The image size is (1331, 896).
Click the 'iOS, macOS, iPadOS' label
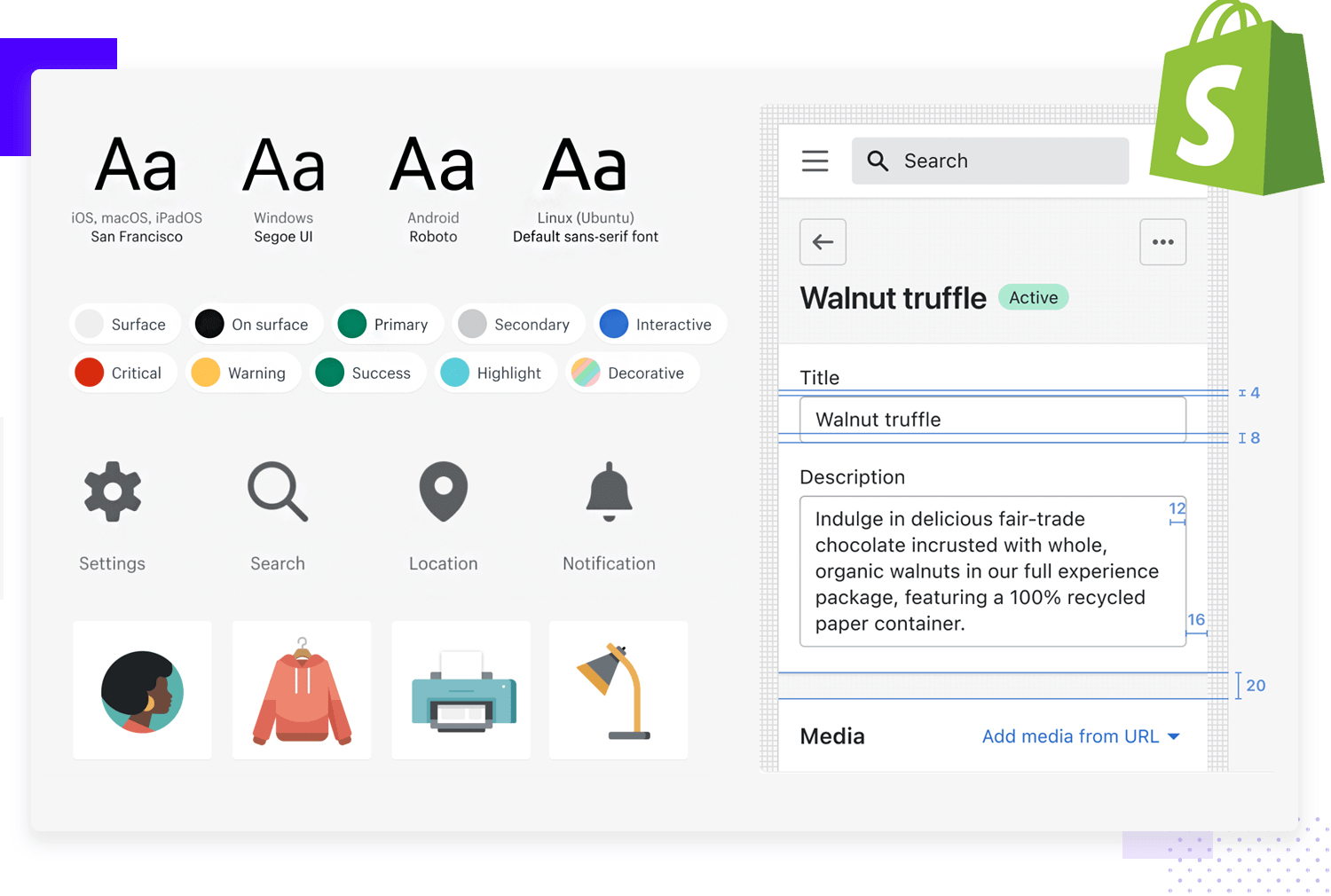point(137,217)
